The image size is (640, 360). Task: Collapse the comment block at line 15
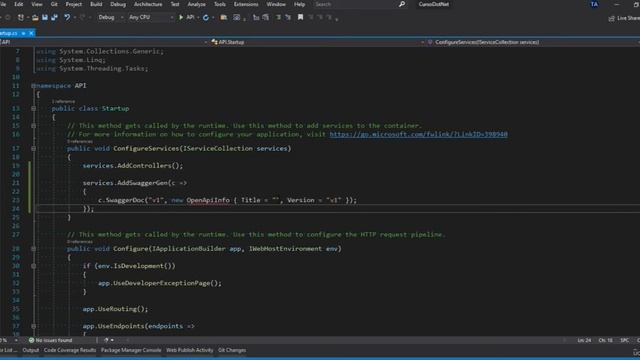(33, 126)
